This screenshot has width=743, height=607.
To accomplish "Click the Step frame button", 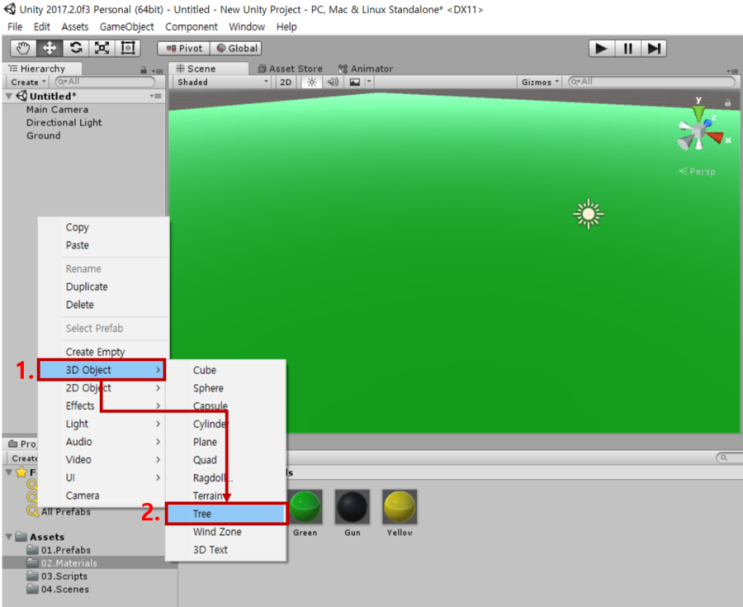I will 654,48.
